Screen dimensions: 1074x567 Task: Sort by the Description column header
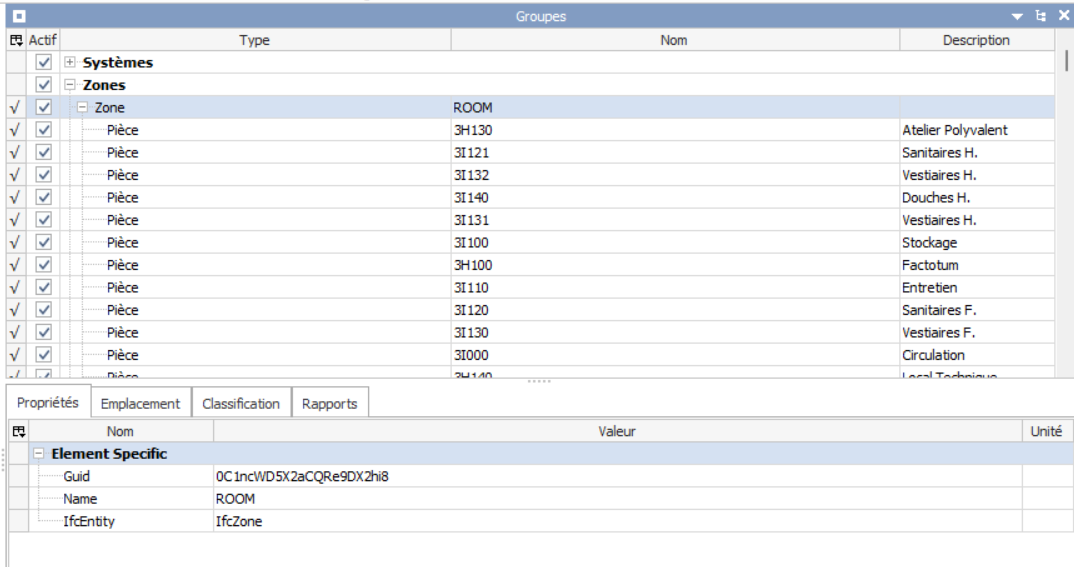point(976,40)
